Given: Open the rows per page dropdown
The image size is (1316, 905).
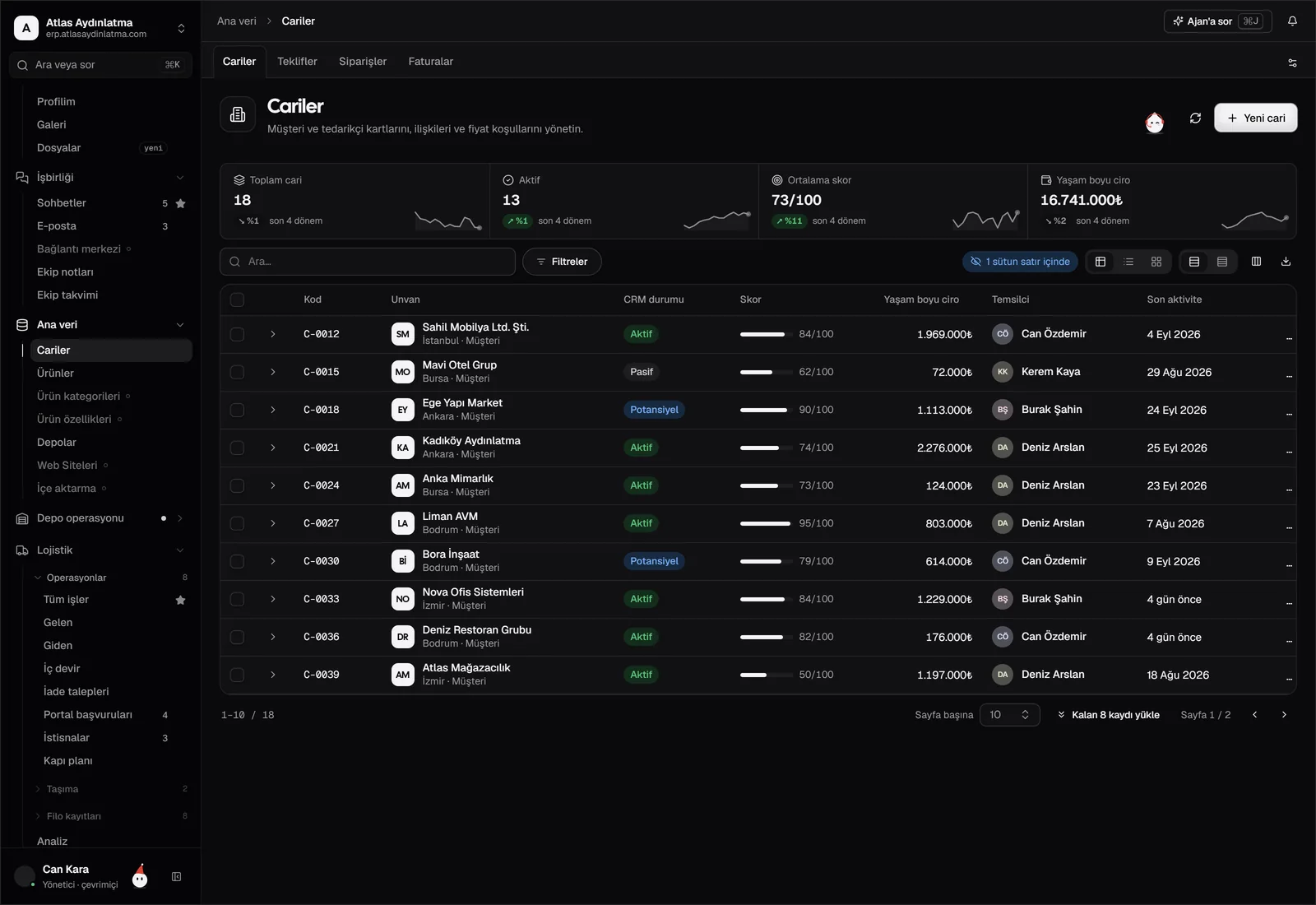Looking at the screenshot, I should [x=1009, y=715].
